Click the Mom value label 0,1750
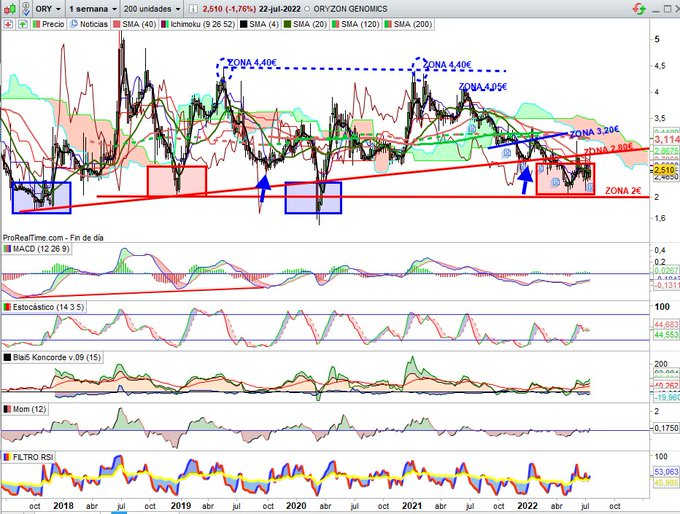Viewport: 680px width, 514px height. coord(666,428)
